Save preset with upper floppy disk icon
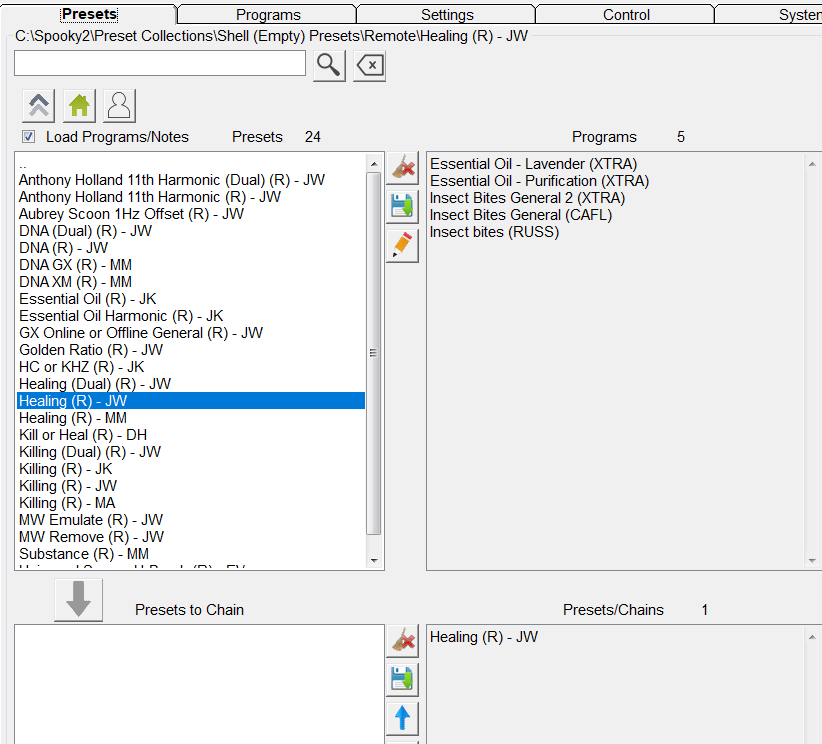Screen dimensions: 822x744 pyautogui.click(x=402, y=206)
